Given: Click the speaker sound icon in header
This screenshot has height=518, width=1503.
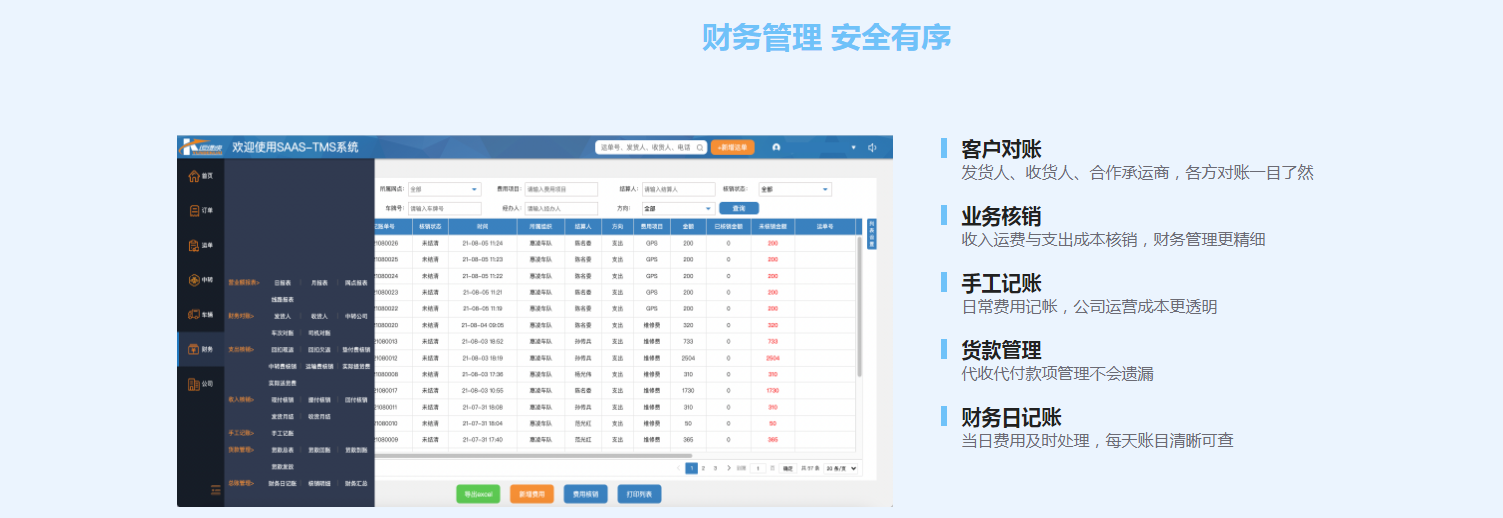Looking at the screenshot, I should pyautogui.click(x=872, y=147).
